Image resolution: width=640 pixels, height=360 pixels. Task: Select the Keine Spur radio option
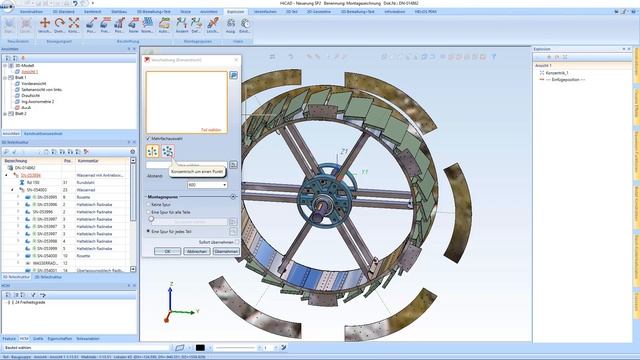coord(148,204)
